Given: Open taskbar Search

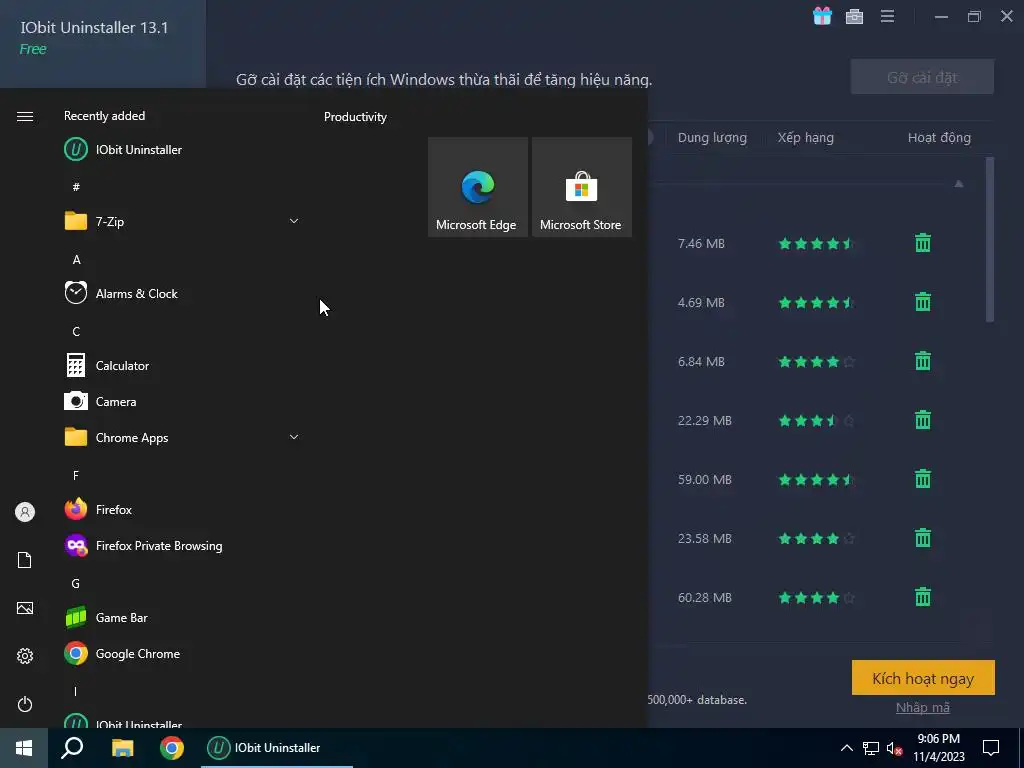Looking at the screenshot, I should click(x=72, y=748).
